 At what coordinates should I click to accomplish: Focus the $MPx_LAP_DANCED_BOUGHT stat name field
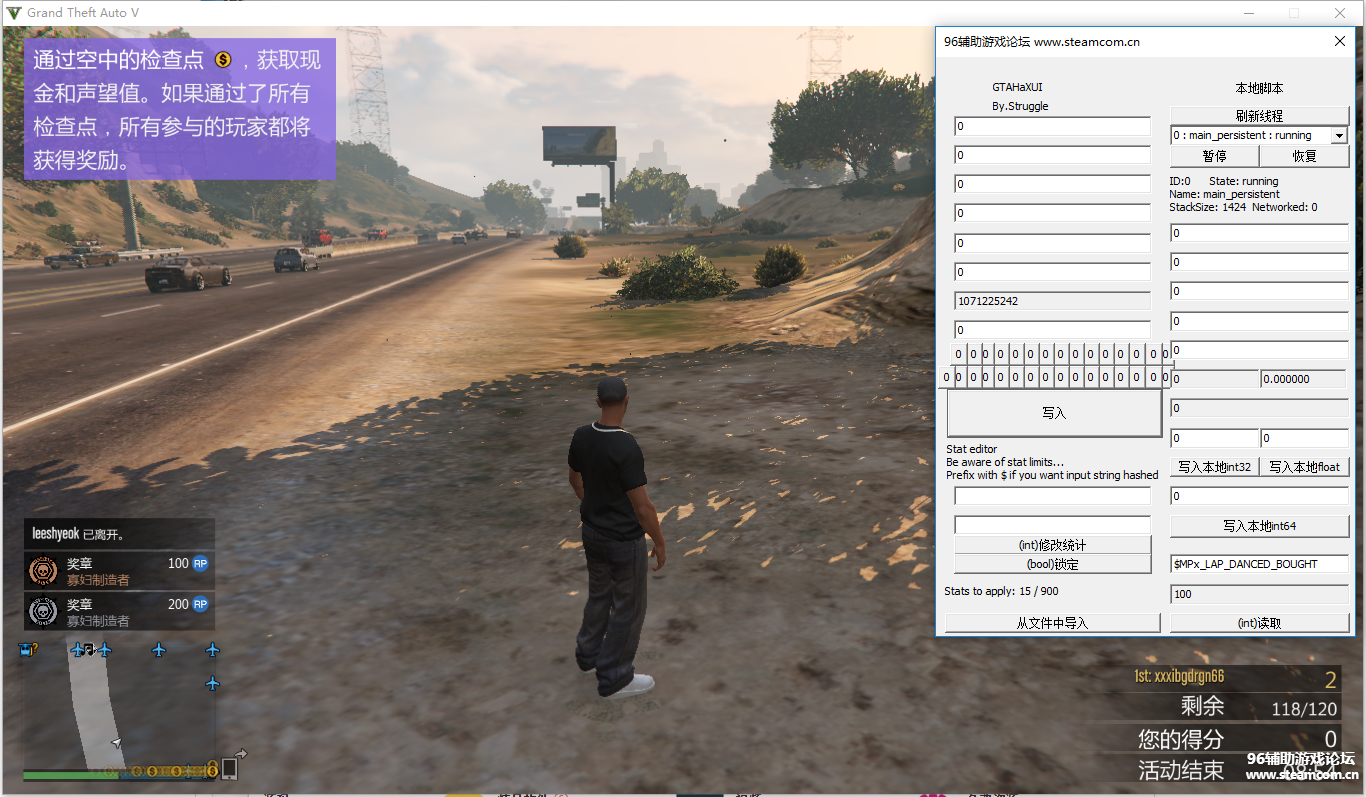1259,564
